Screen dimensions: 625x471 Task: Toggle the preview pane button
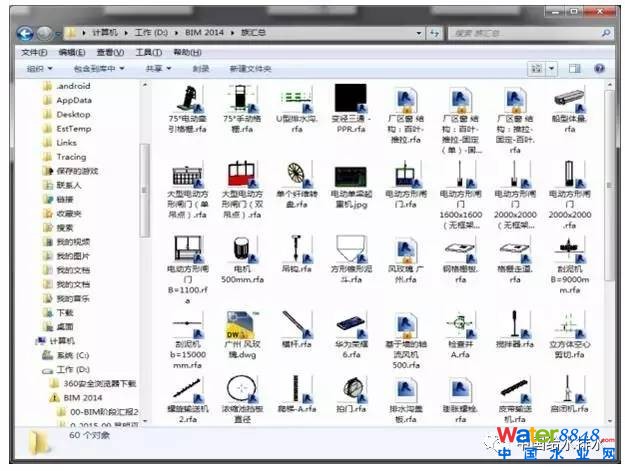click(575, 69)
